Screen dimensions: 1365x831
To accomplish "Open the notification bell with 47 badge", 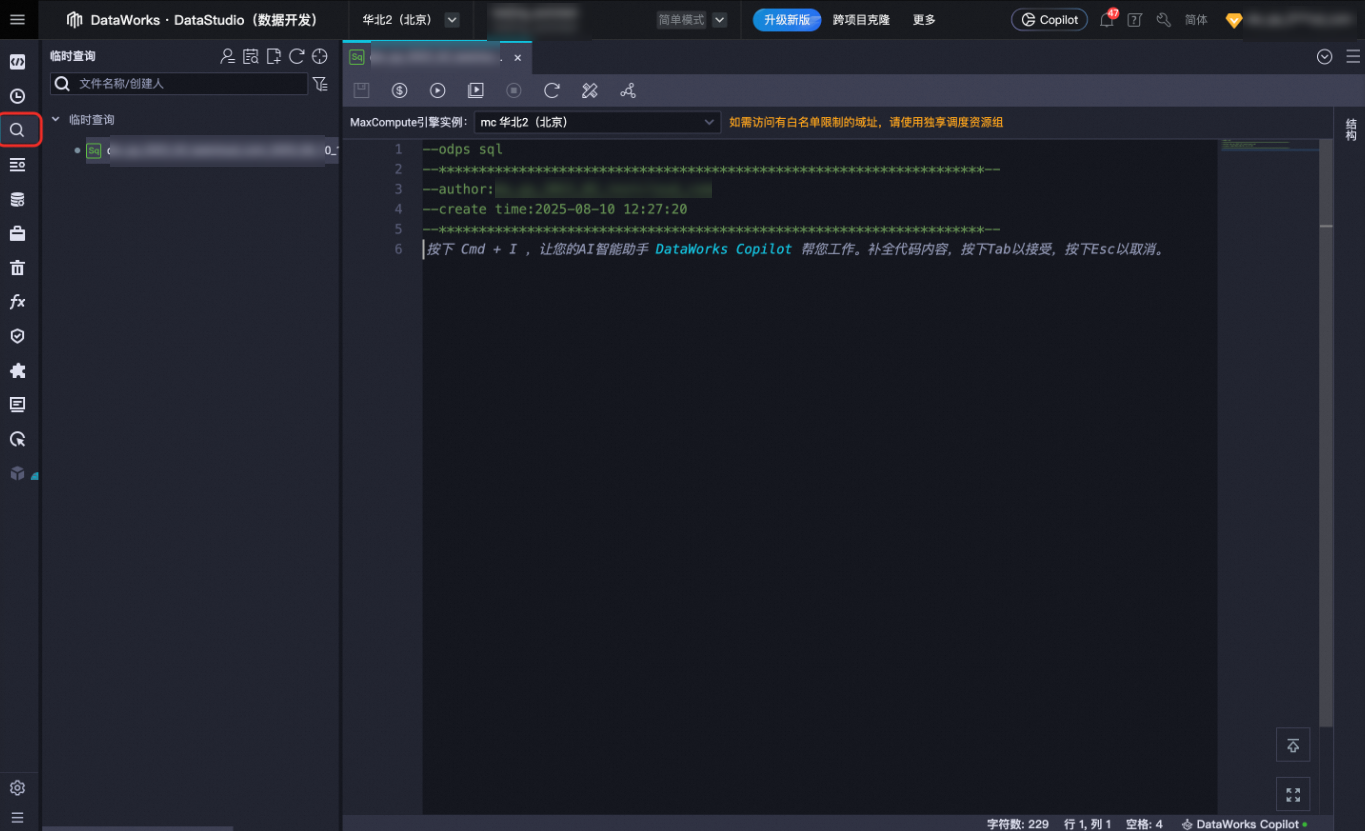I will [1107, 19].
